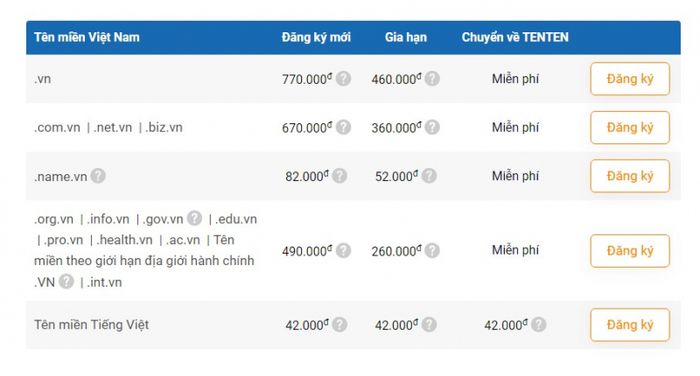700x376 pixels.
Task: Click help icon next to 360.000đ renewal
Action: click(x=432, y=127)
